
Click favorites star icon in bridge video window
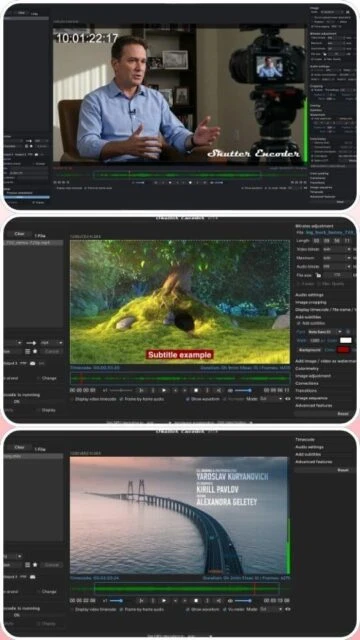coord(35,564)
